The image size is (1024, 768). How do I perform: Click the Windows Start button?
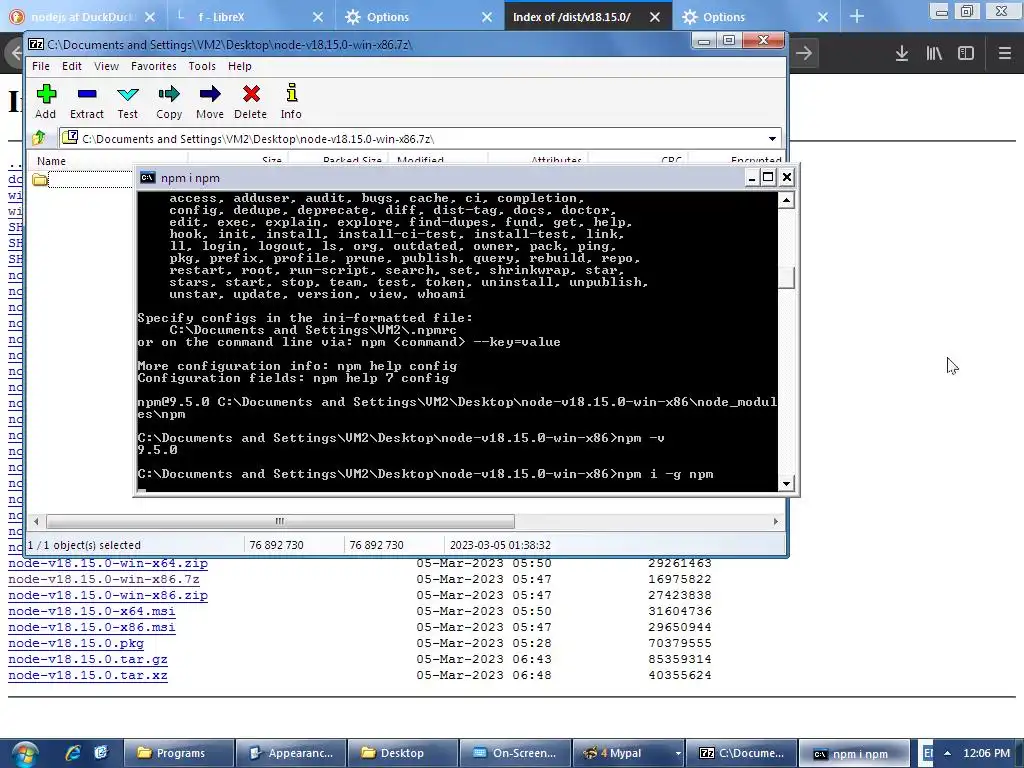[24, 754]
